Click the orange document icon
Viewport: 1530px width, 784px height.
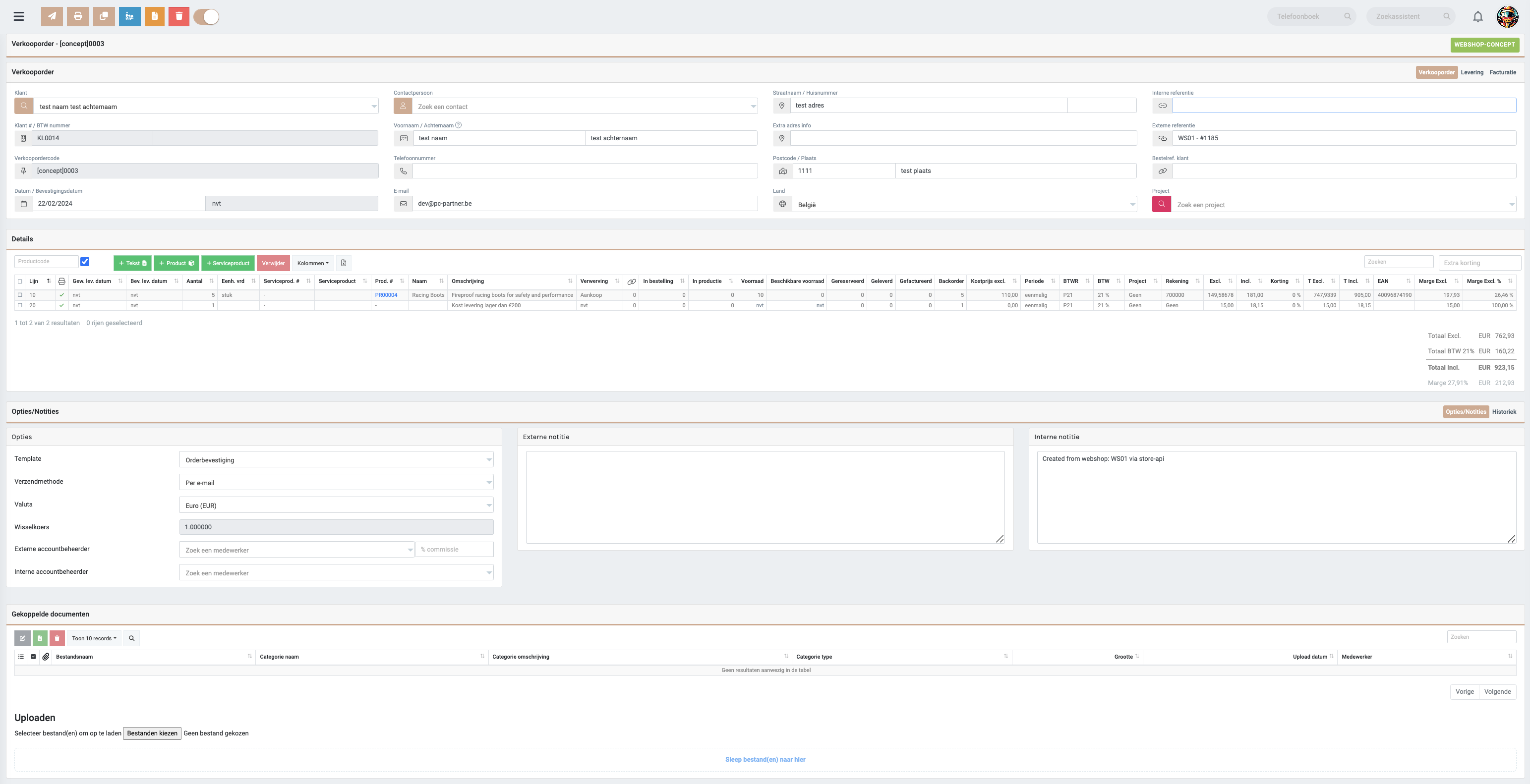click(154, 17)
